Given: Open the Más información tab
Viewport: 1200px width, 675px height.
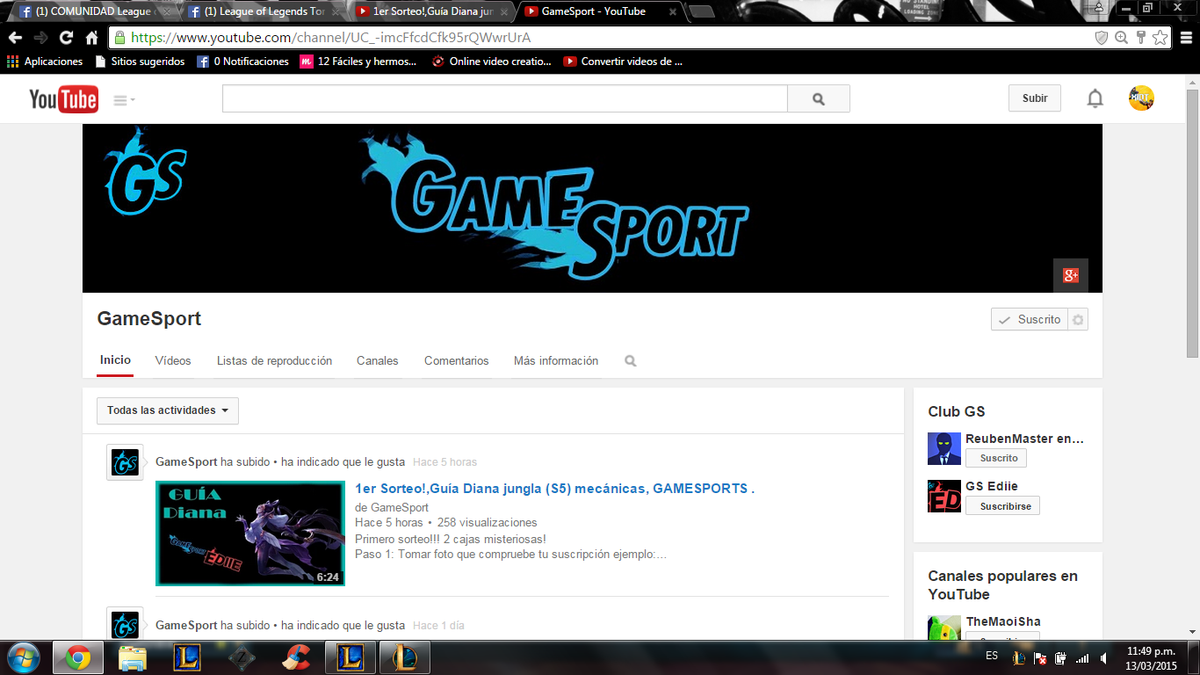Looking at the screenshot, I should tap(556, 361).
